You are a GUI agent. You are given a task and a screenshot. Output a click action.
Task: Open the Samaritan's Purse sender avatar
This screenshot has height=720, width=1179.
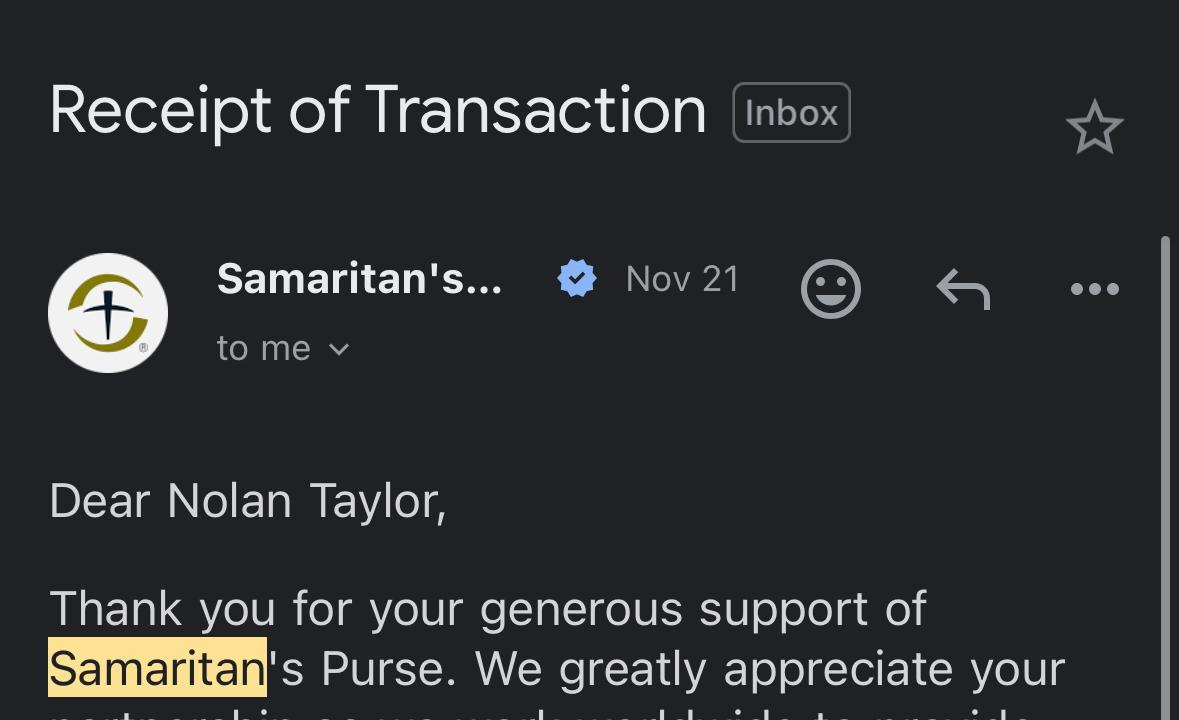click(108, 313)
